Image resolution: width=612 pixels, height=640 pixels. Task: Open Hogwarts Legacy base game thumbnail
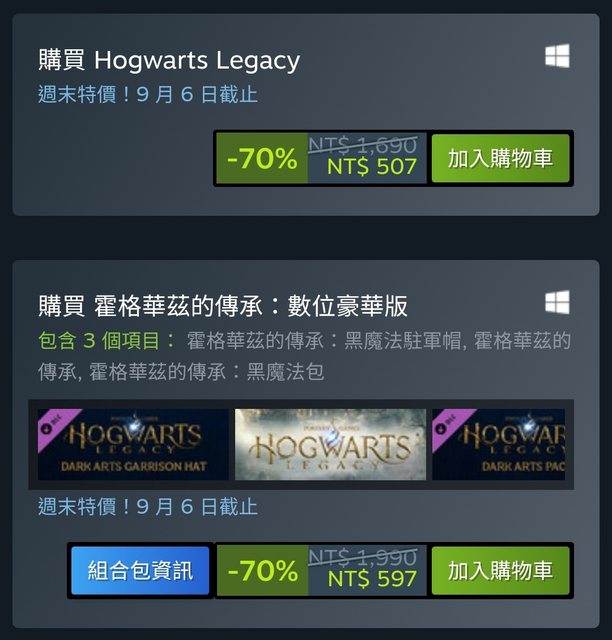(x=330, y=444)
